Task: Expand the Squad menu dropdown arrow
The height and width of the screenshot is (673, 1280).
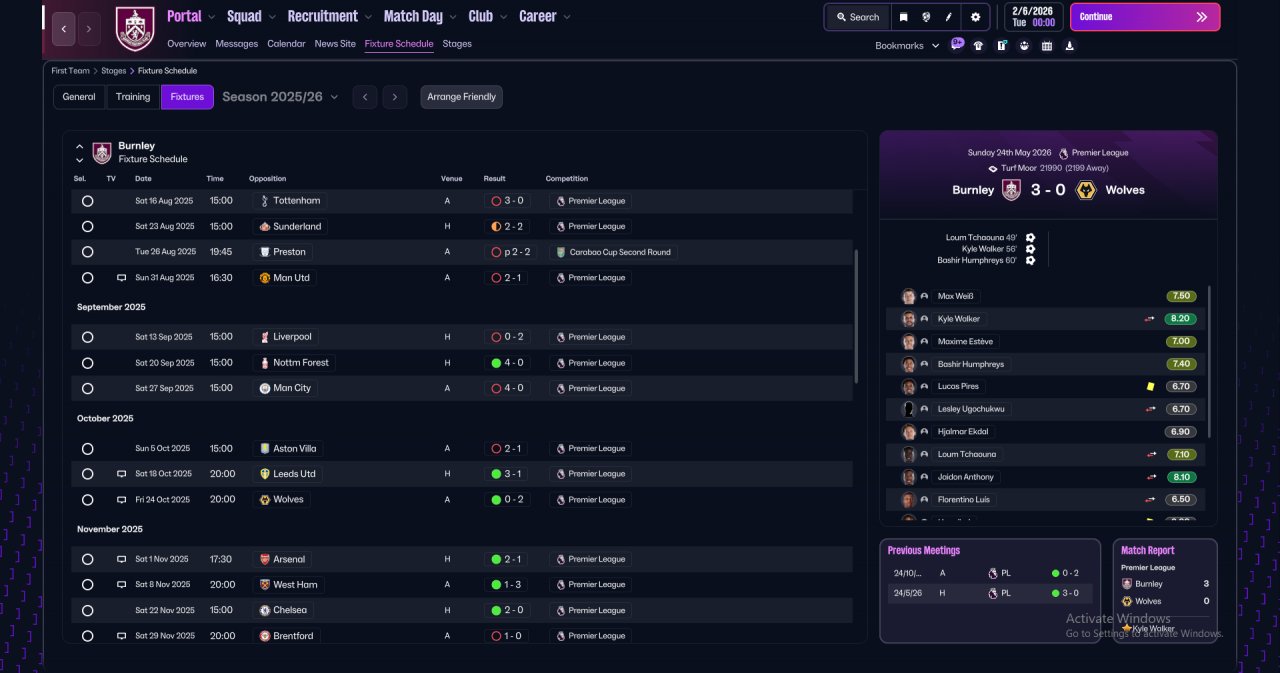Action: 272,17
